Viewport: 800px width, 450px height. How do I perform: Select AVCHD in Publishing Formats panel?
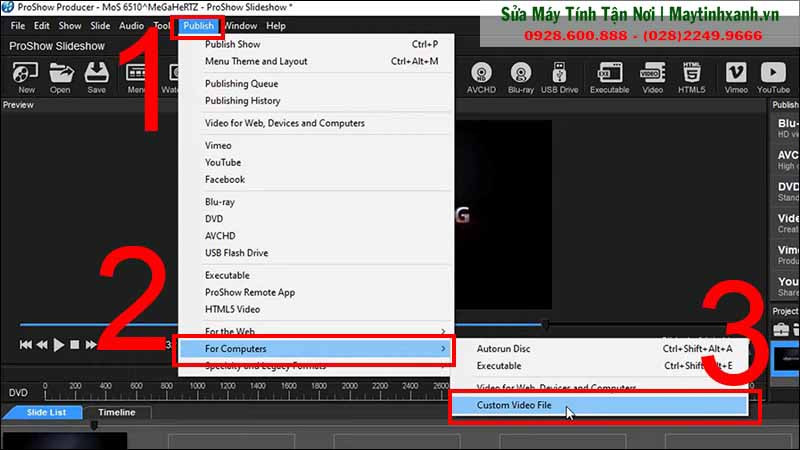[x=786, y=160]
